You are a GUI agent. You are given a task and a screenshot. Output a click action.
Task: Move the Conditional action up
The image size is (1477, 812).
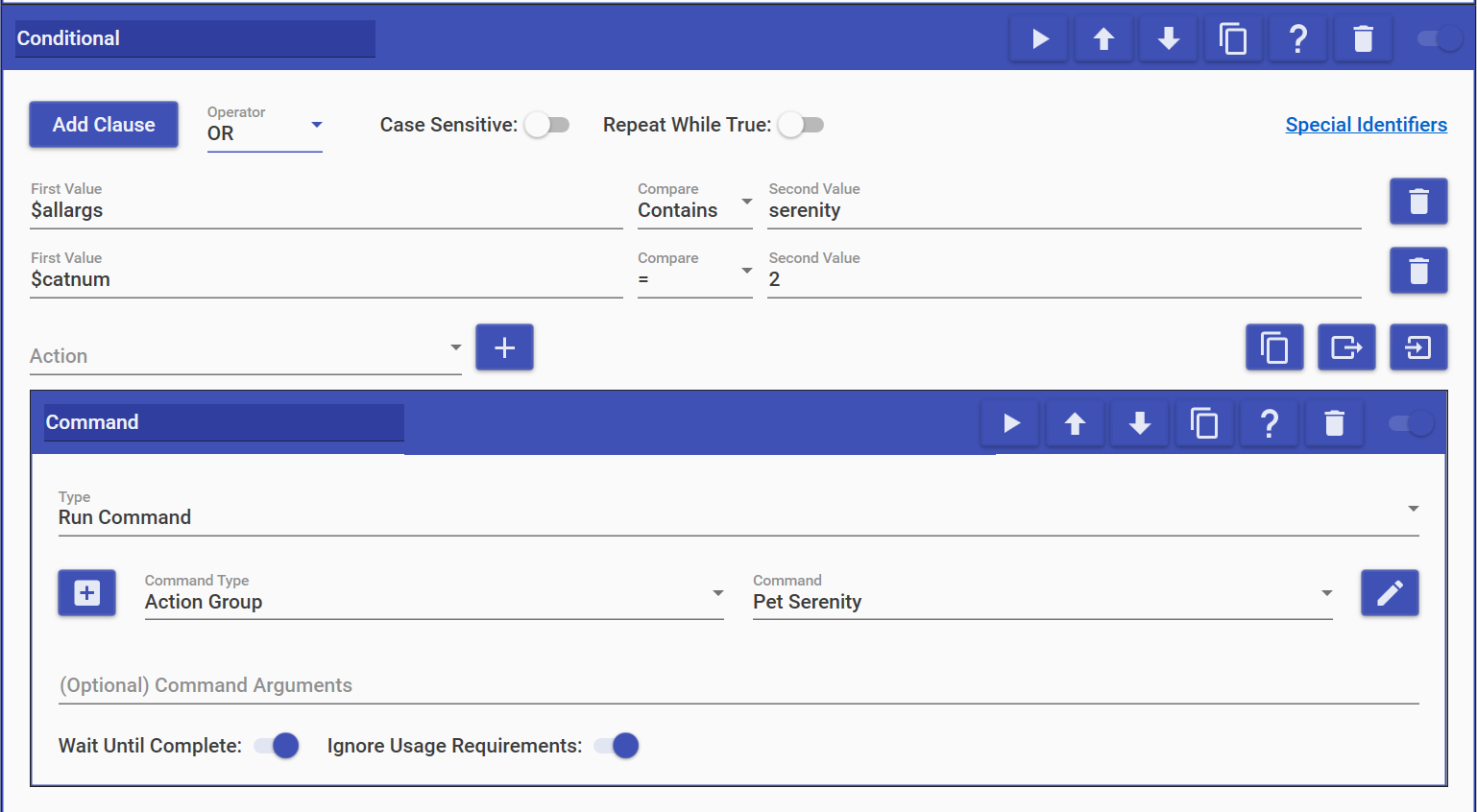[x=1103, y=39]
